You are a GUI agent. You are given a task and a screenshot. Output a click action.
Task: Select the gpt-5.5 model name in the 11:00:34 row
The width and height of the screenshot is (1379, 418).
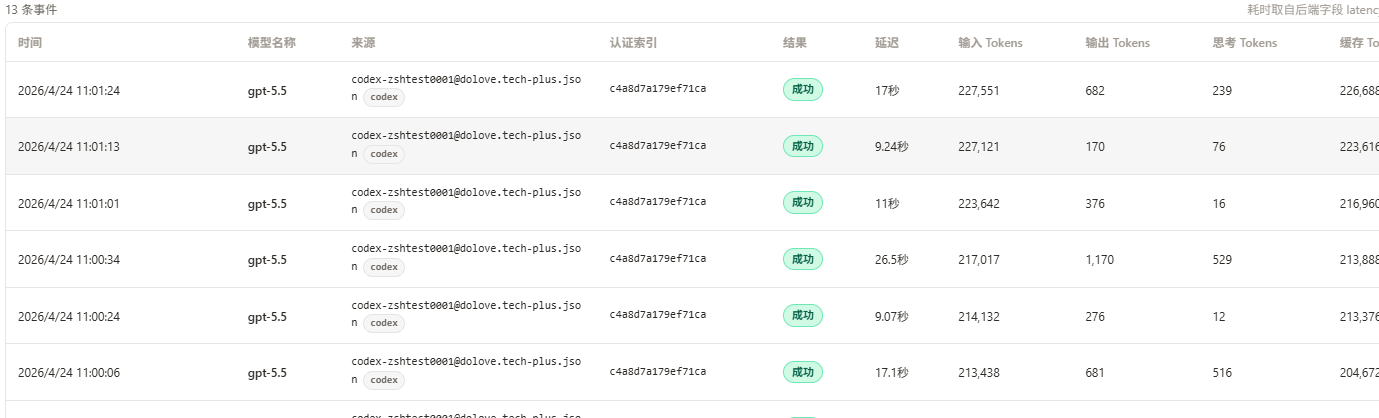click(x=267, y=260)
